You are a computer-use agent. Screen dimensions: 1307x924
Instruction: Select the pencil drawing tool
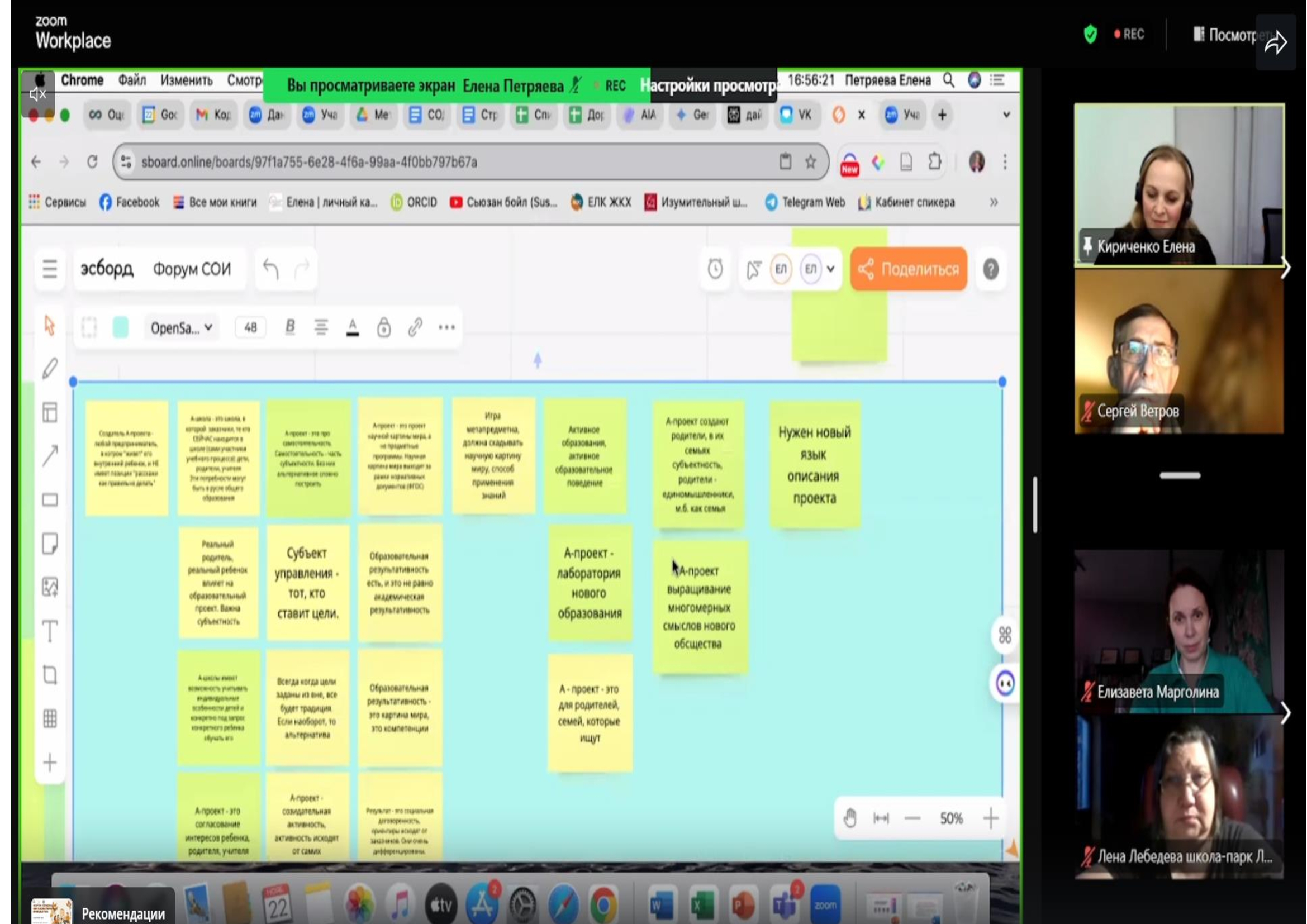50,369
